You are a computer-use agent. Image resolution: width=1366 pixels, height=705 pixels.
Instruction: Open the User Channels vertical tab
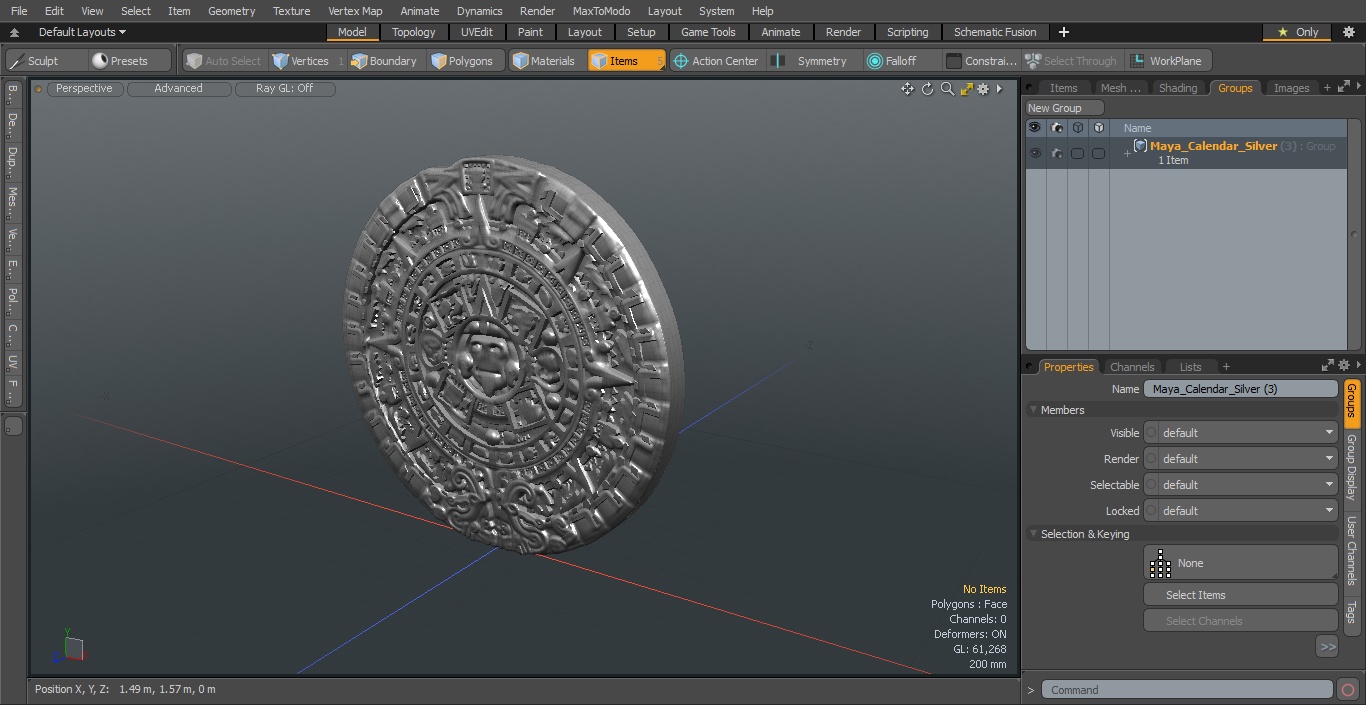[x=1351, y=550]
